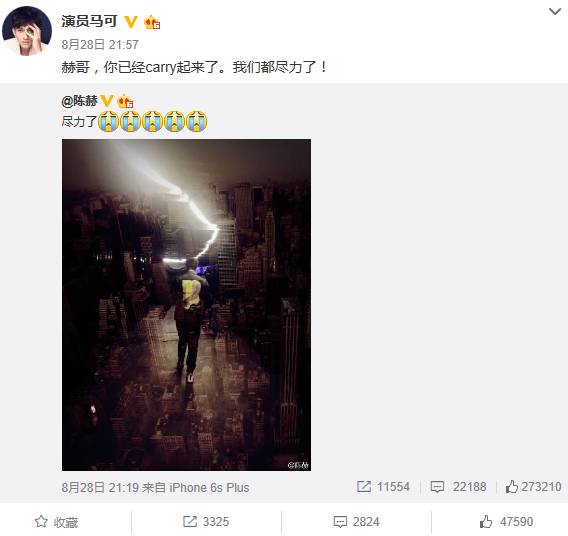Open 演员马可 username link
This screenshot has height=536, width=568.
(89, 21)
